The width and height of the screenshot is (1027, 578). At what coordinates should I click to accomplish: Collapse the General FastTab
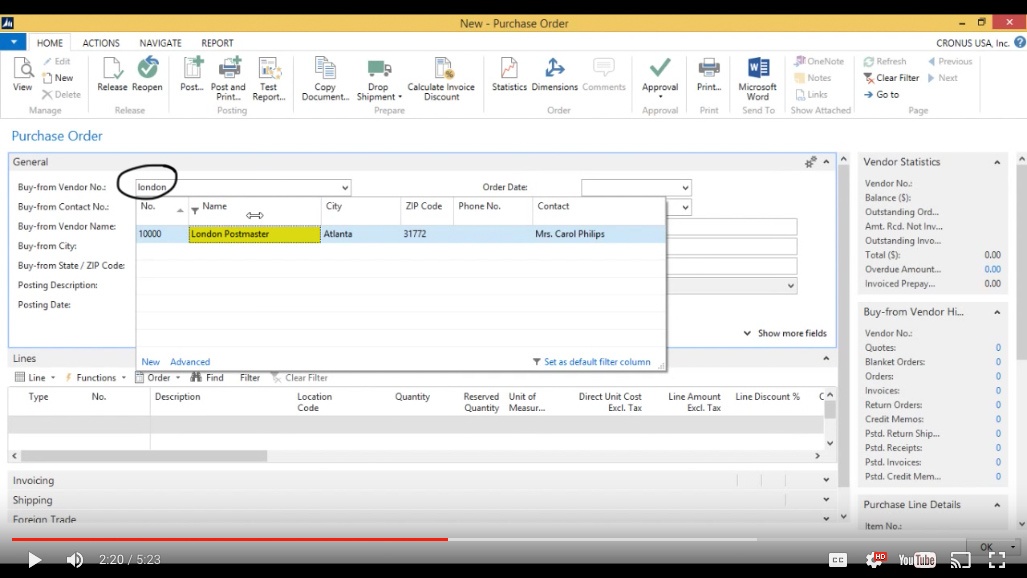point(826,162)
